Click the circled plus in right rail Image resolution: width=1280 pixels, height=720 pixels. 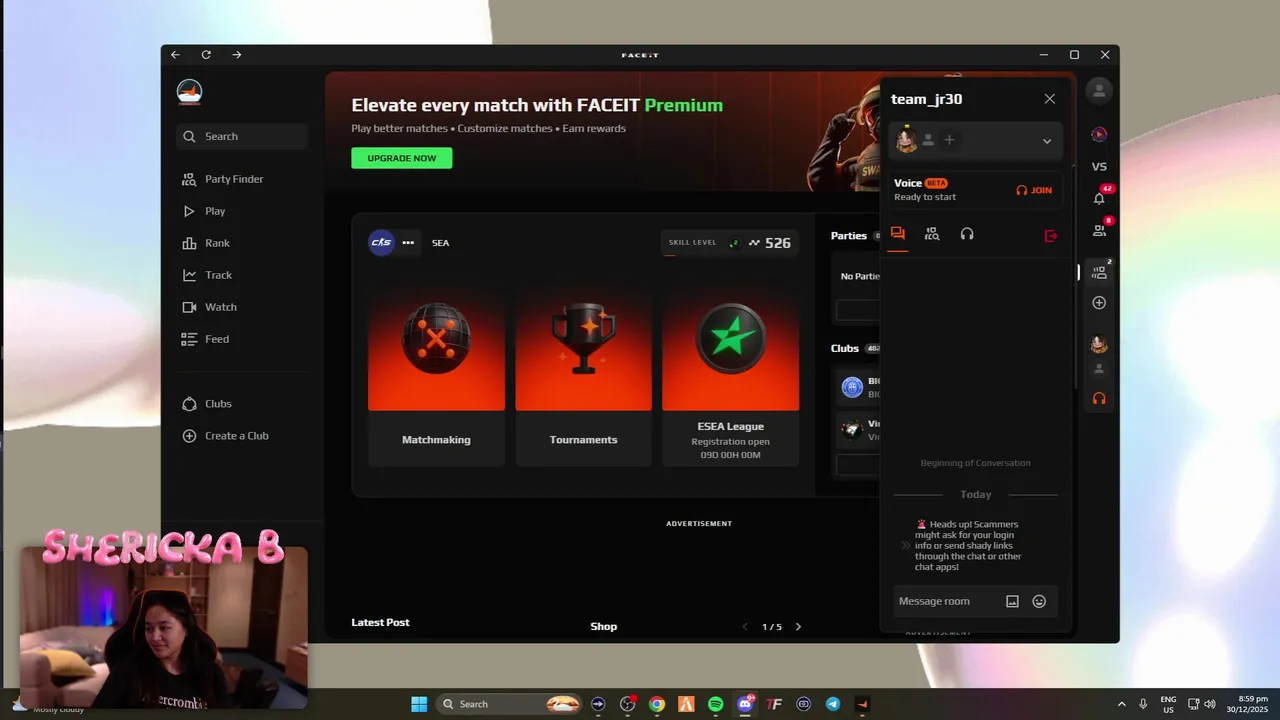point(1099,303)
